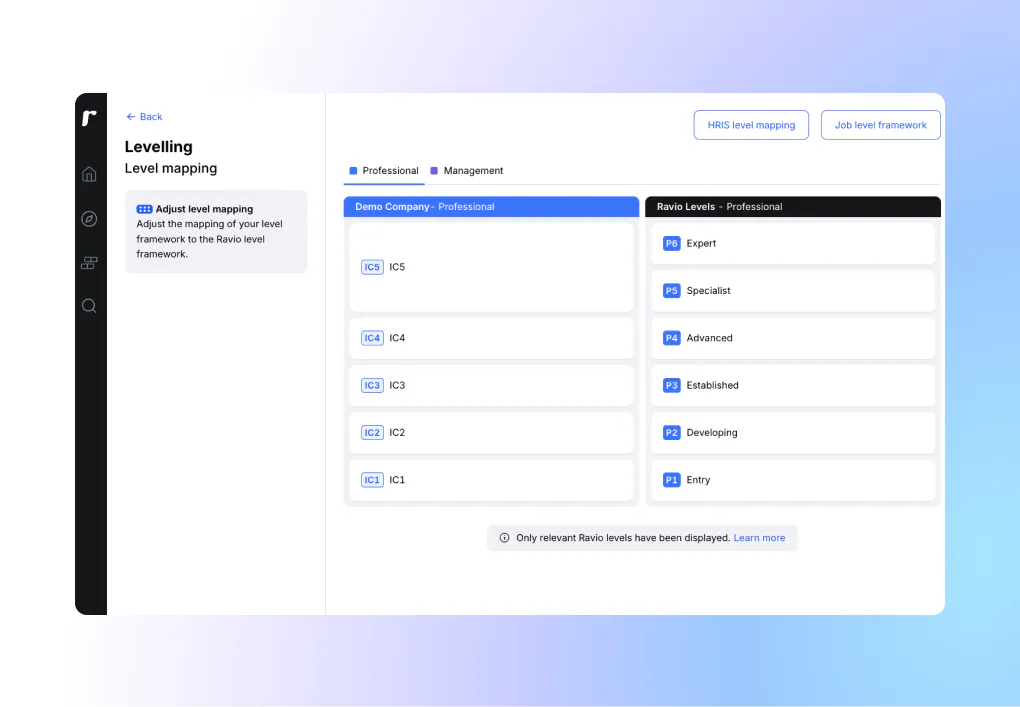Click the IC5 level badge
The width and height of the screenshot is (1020, 707).
coord(372,267)
